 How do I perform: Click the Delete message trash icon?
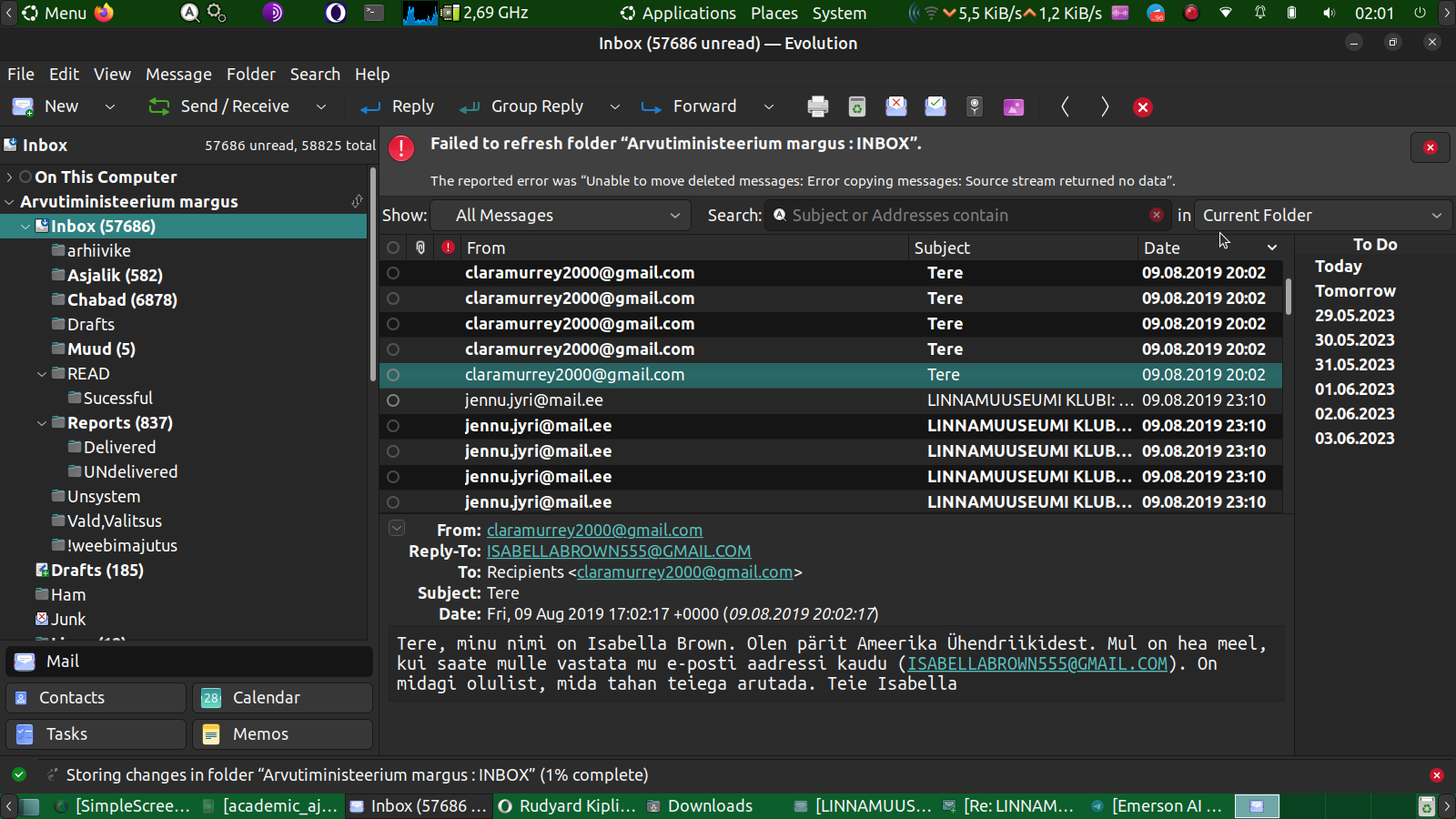(856, 106)
